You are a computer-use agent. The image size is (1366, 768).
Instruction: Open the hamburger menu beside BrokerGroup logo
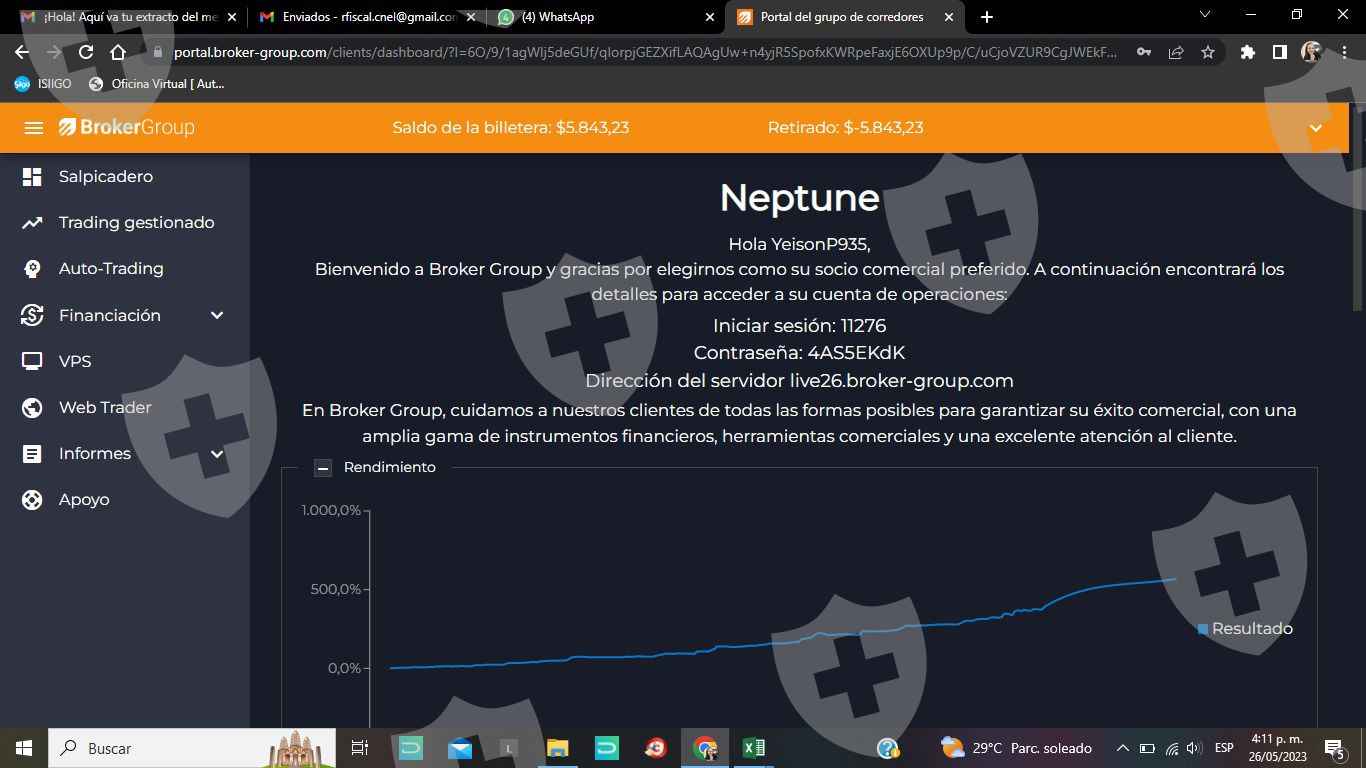point(33,128)
